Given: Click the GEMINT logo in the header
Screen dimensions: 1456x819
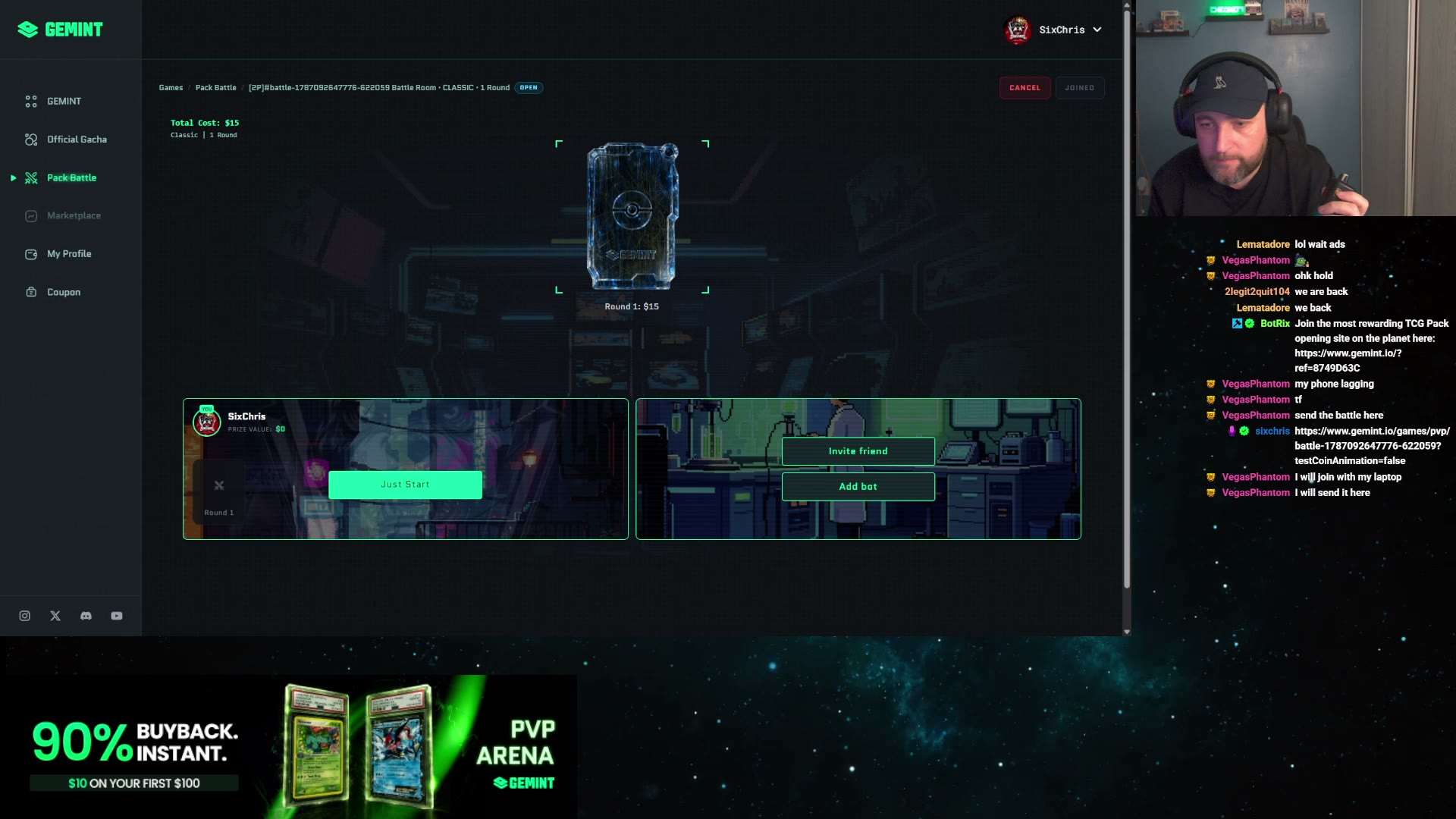Looking at the screenshot, I should 60,30.
